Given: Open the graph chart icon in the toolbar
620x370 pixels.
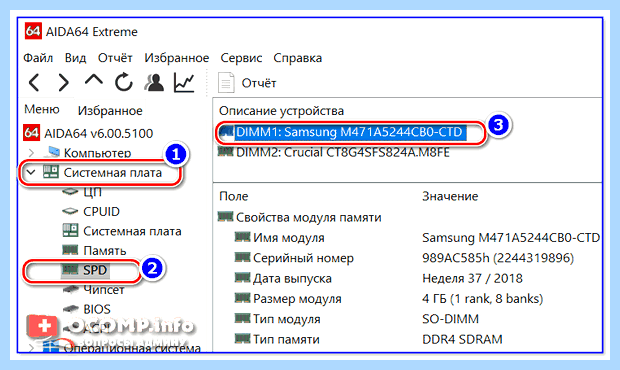Looking at the screenshot, I should [184, 83].
